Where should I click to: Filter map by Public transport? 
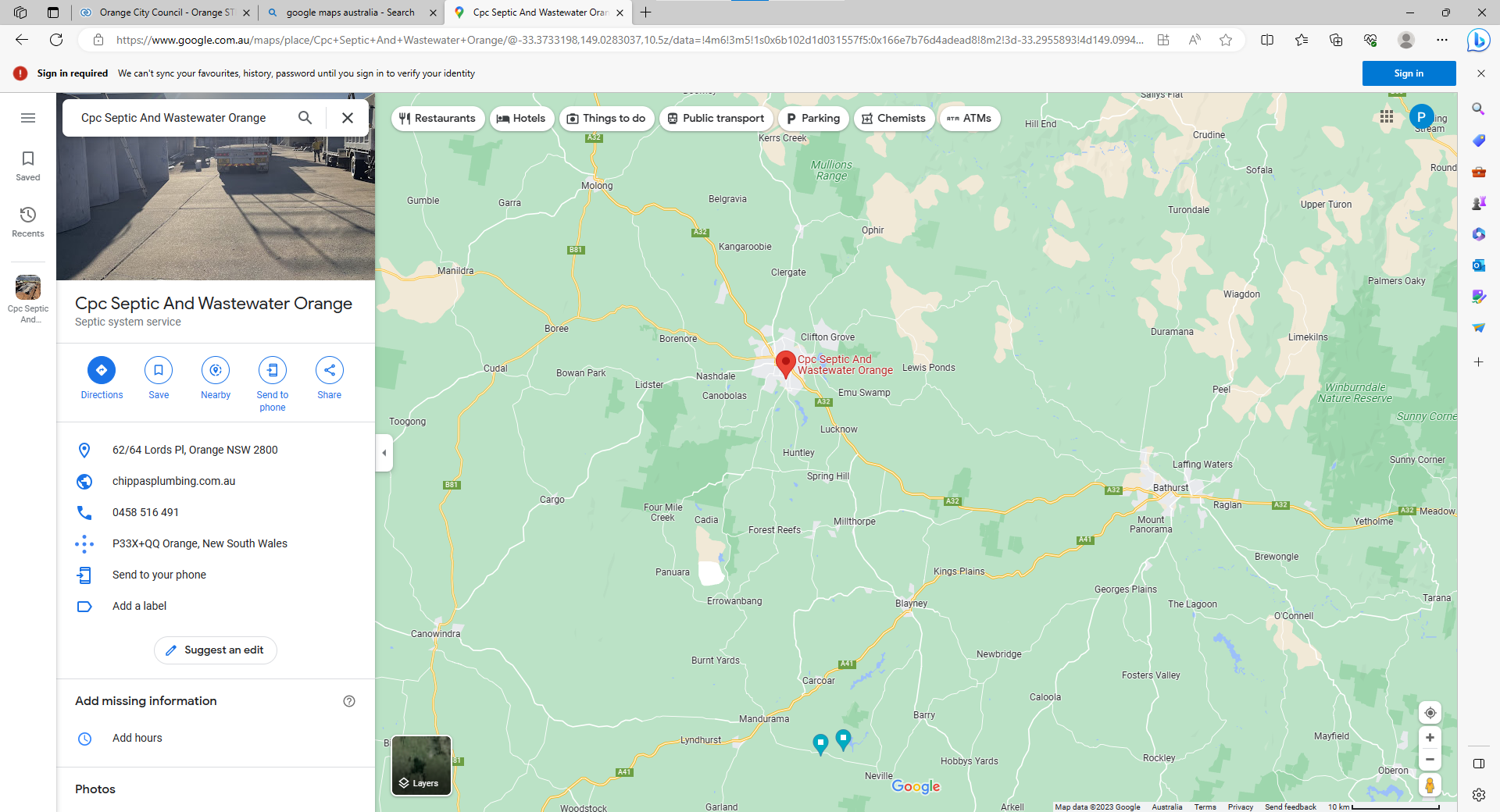click(x=716, y=119)
